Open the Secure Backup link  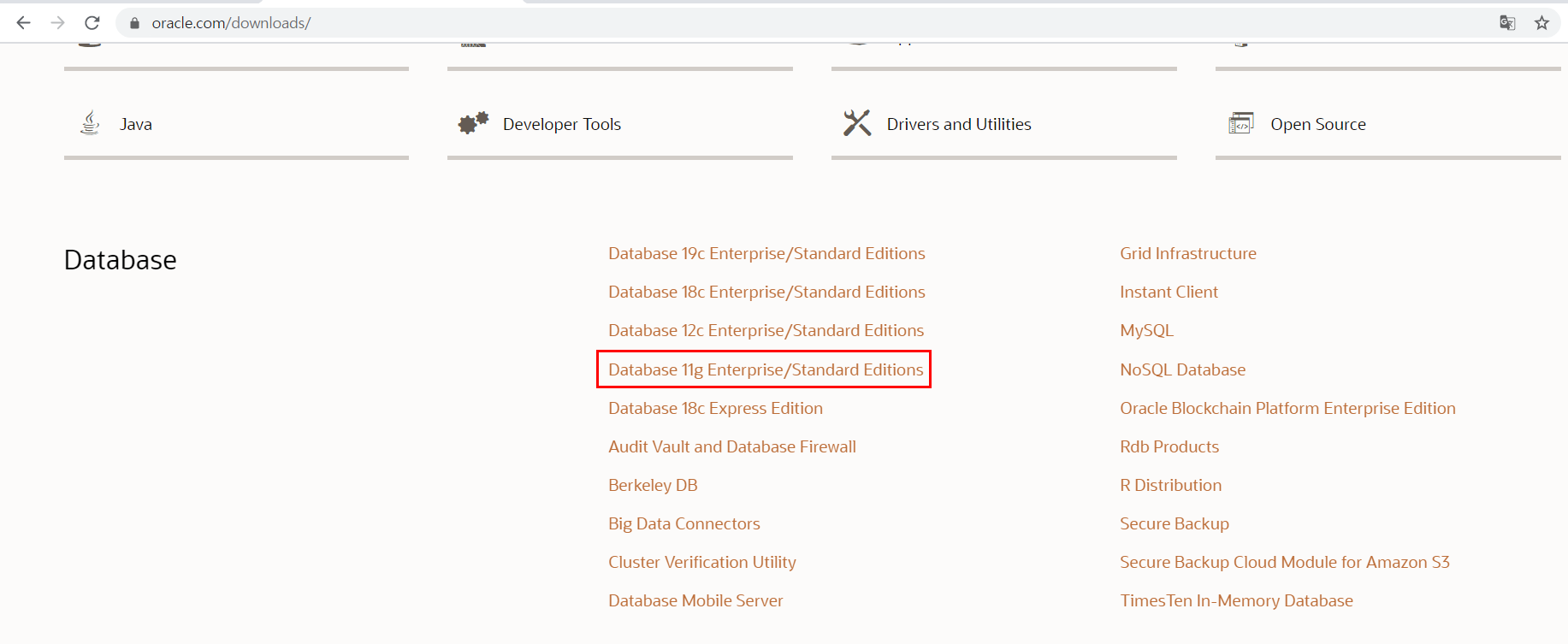tap(1175, 524)
